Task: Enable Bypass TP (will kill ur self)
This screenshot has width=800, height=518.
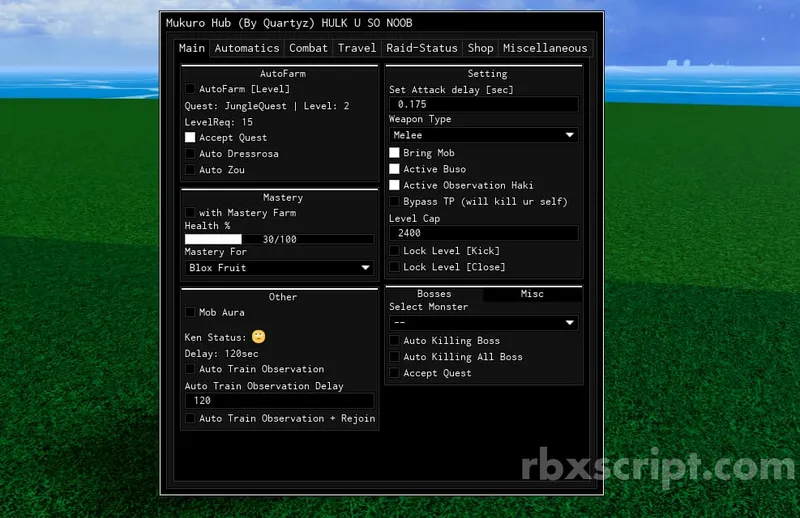Action: point(394,201)
